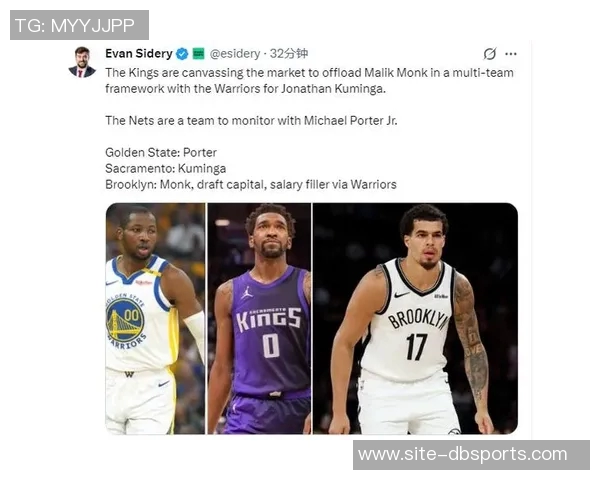Click the Grok slashed-circle icon
Screen dimensions: 600x480
click(490, 54)
